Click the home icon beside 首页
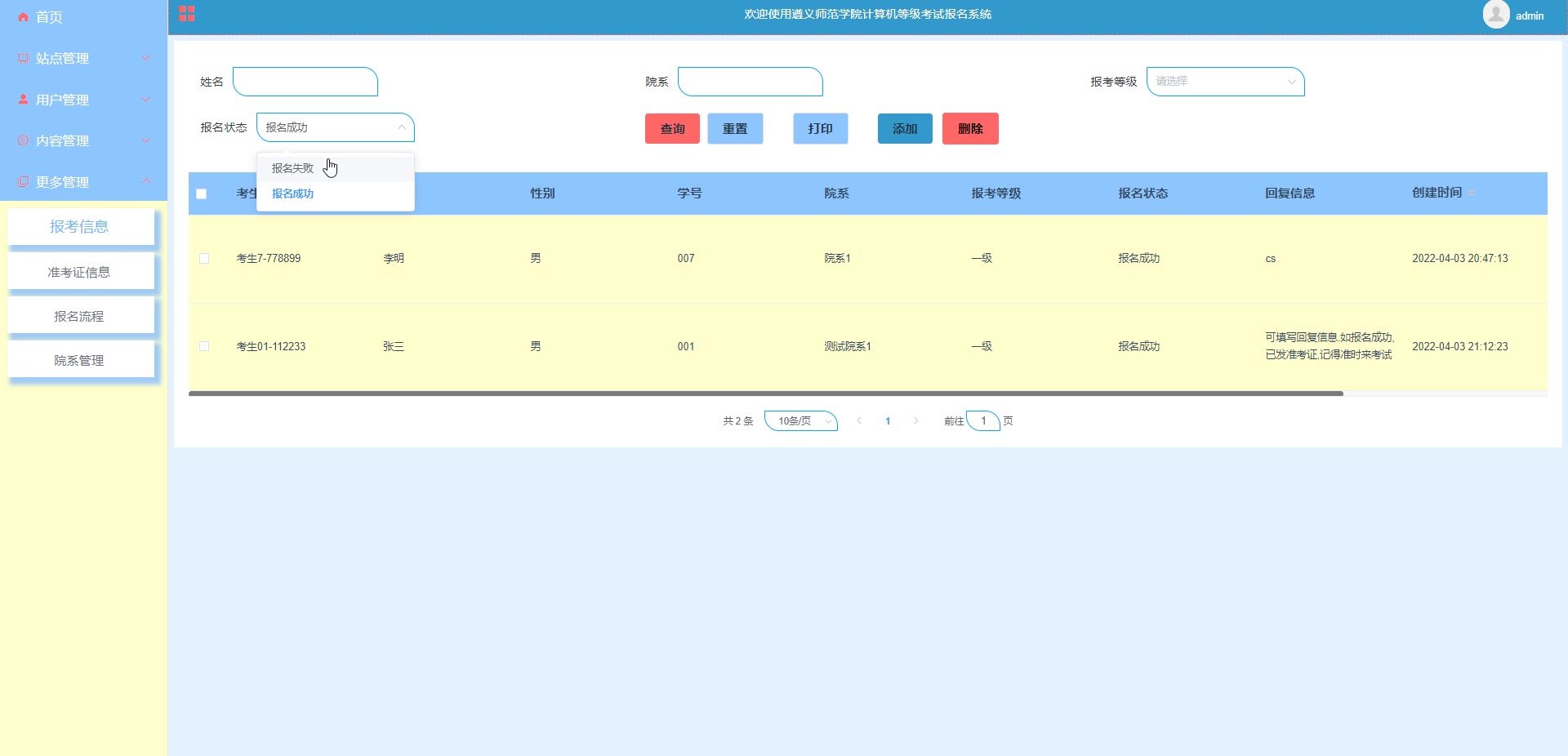 click(x=23, y=17)
